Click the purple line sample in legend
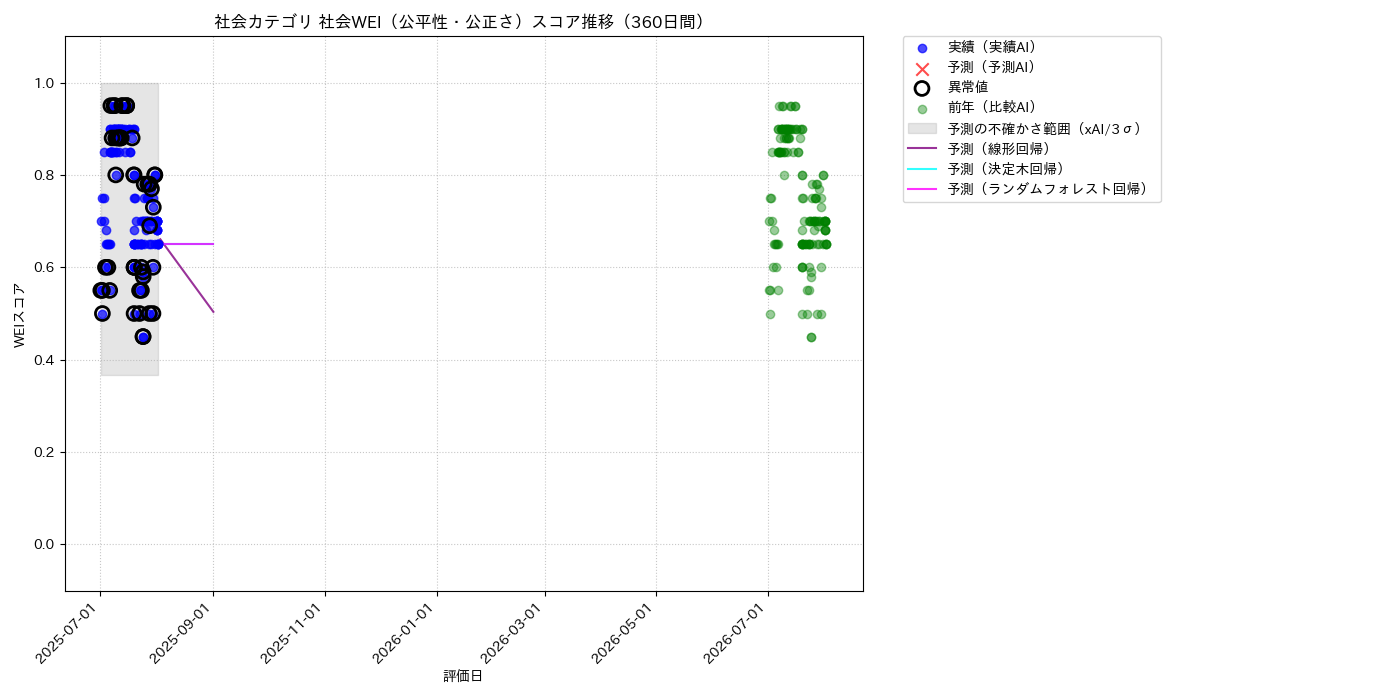Image resolution: width=1400 pixels, height=700 pixels. click(922, 149)
